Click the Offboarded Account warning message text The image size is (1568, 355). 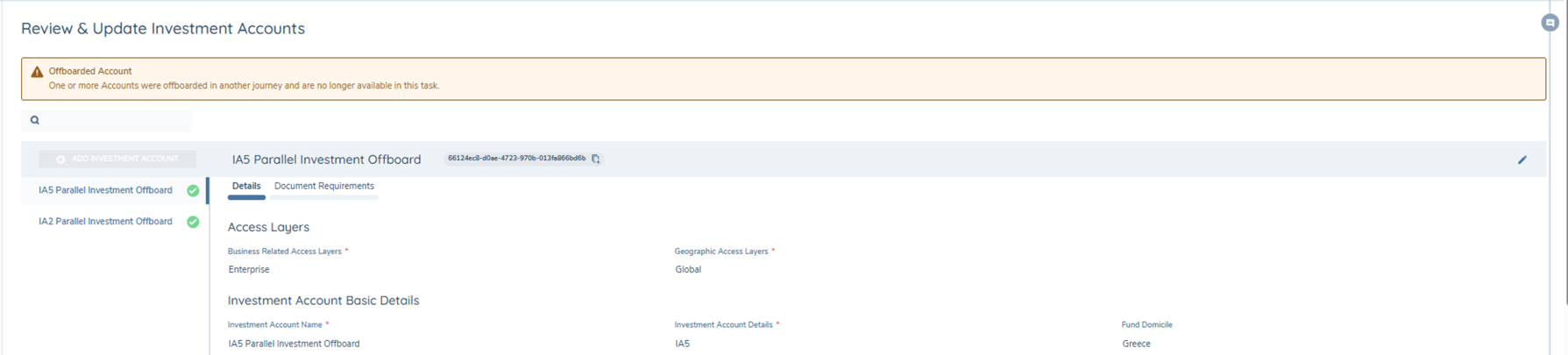244,86
